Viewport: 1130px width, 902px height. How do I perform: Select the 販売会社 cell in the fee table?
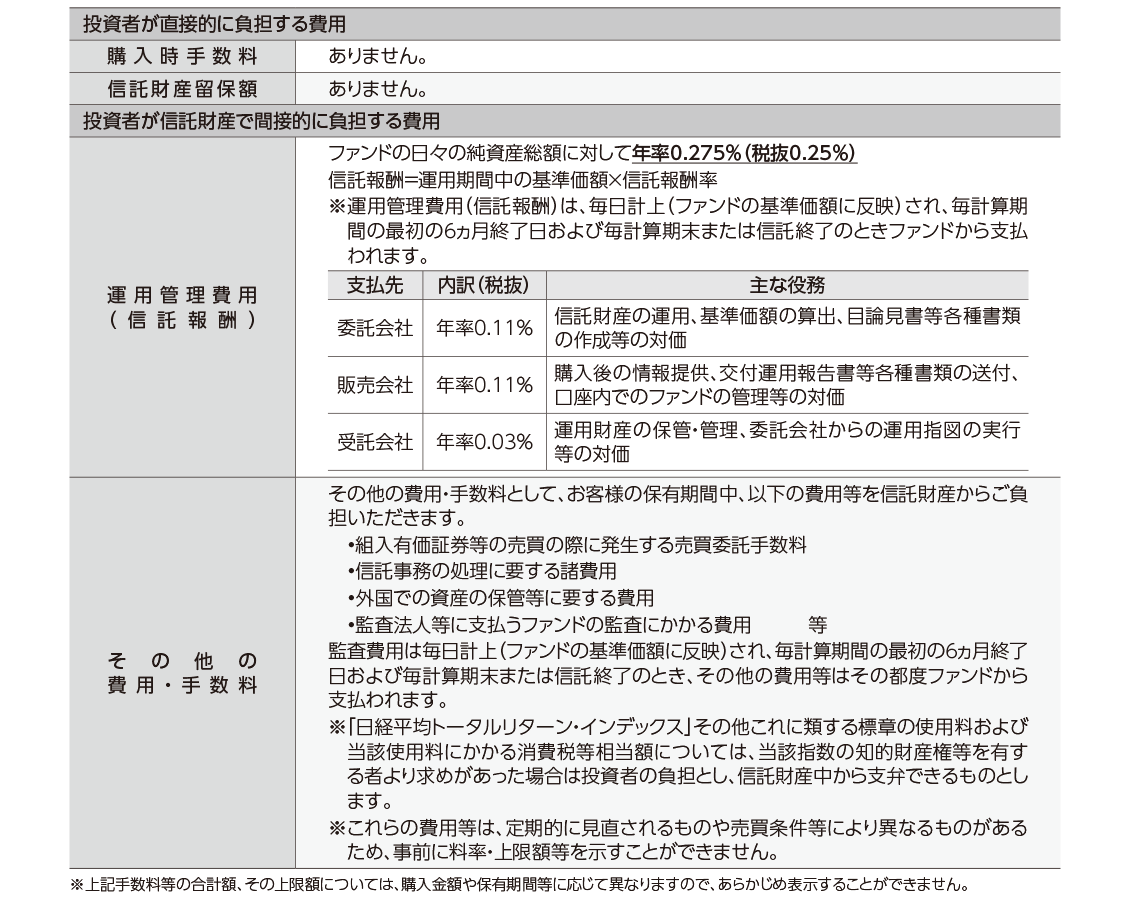(375, 385)
